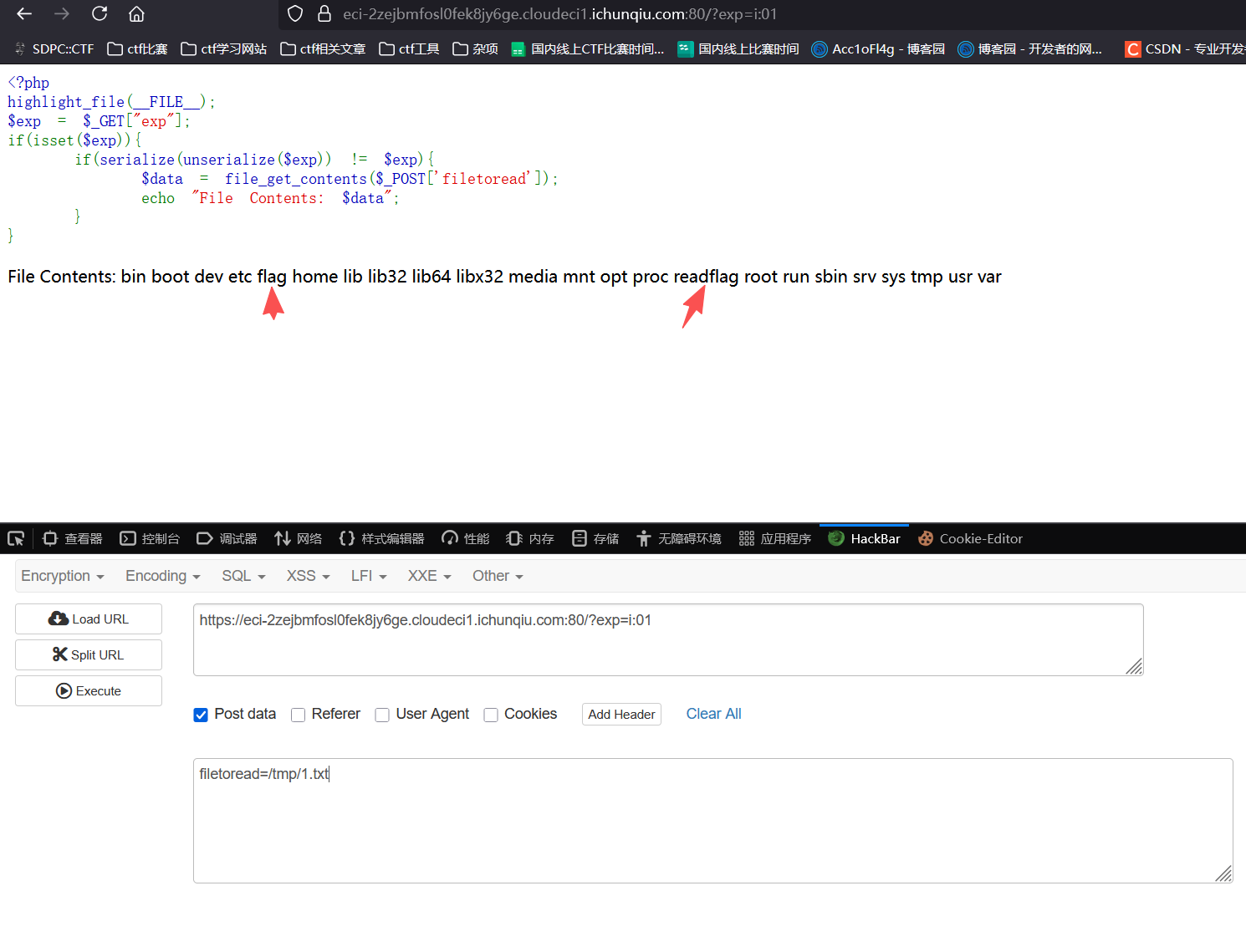
Task: Open the Cookie-Editor tab
Action: (970, 538)
